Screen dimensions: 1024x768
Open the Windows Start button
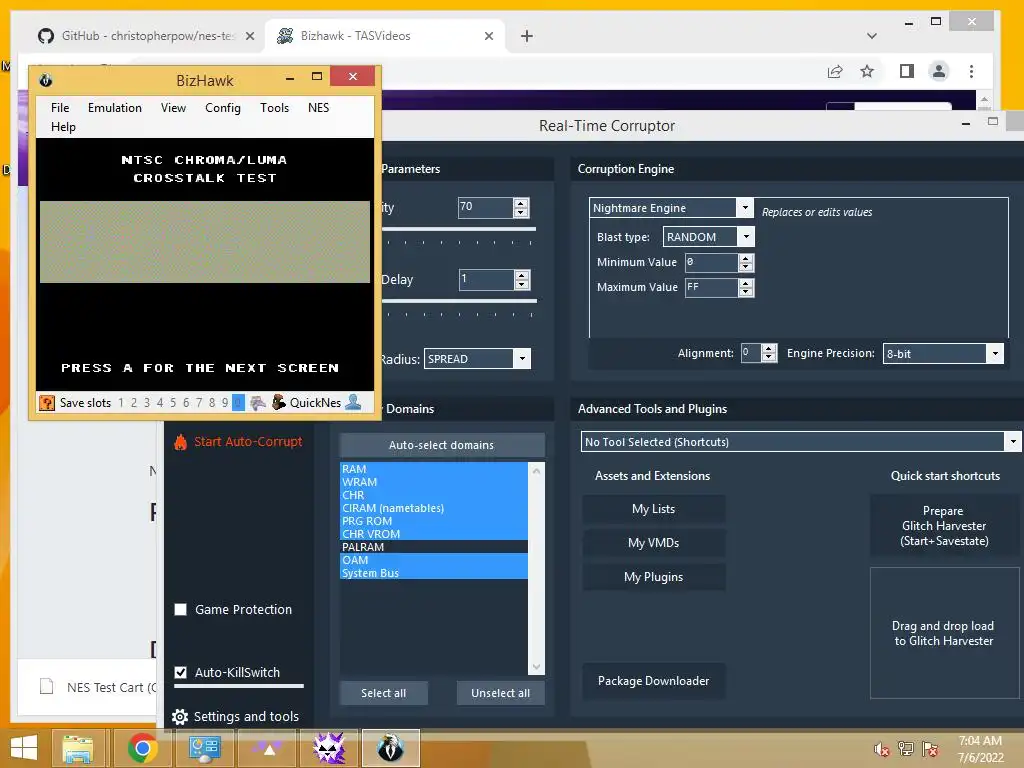tap(24, 748)
